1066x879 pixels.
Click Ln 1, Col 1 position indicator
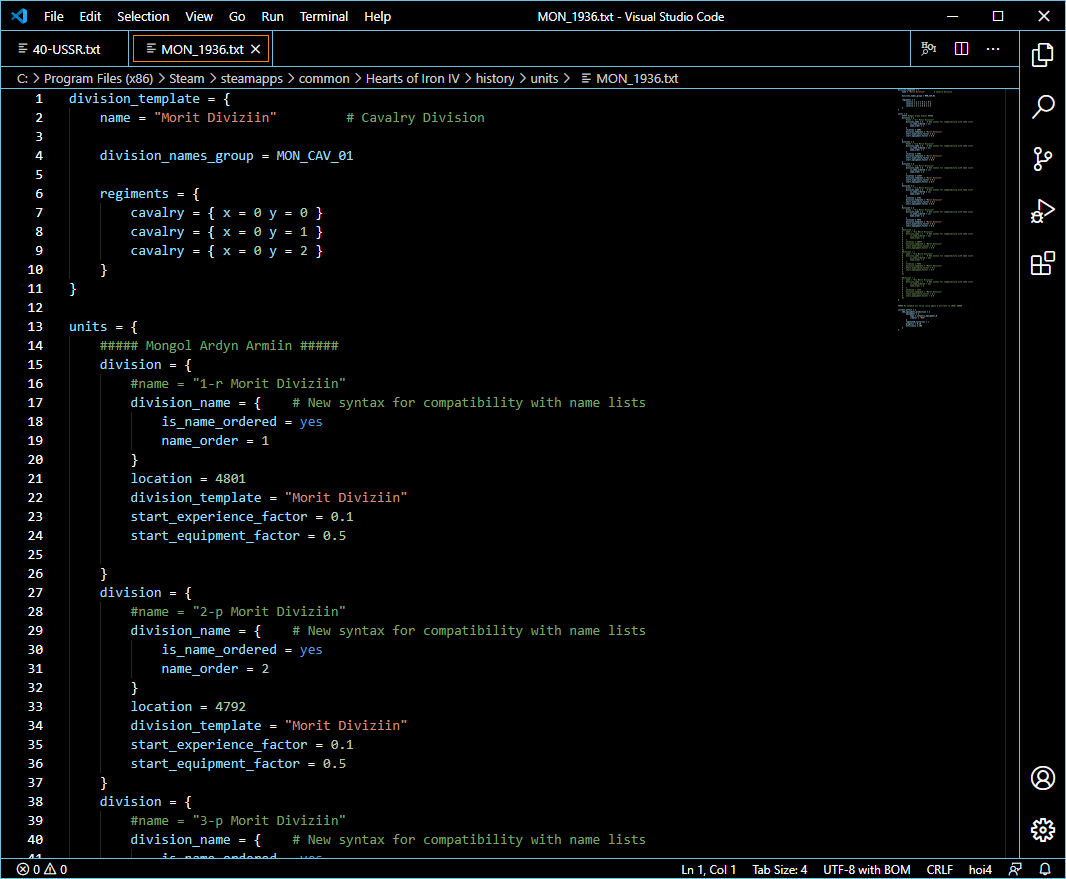click(x=708, y=869)
